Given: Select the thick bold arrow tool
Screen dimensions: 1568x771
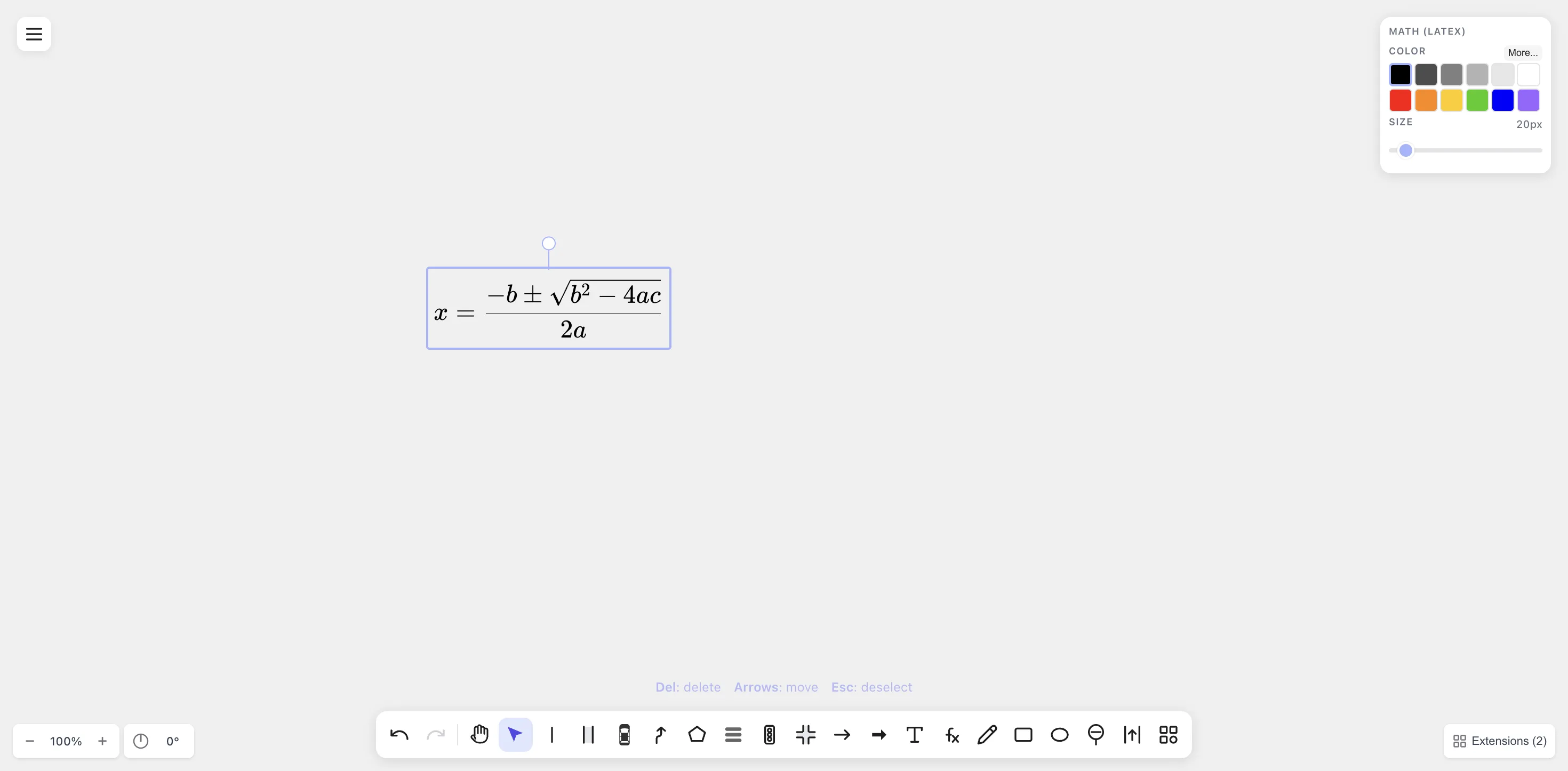Looking at the screenshot, I should pyautogui.click(x=878, y=735).
